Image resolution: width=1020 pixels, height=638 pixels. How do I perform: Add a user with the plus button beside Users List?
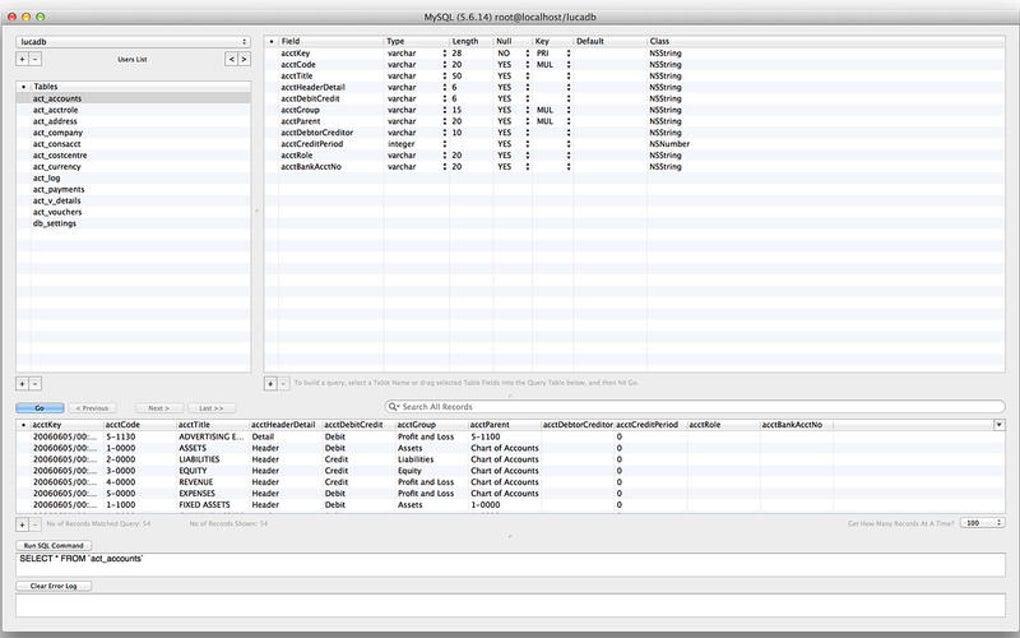(x=22, y=59)
